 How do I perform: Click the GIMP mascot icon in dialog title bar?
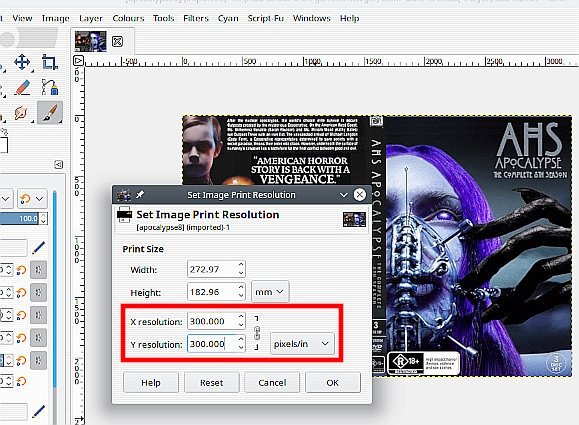pyautogui.click(x=124, y=195)
